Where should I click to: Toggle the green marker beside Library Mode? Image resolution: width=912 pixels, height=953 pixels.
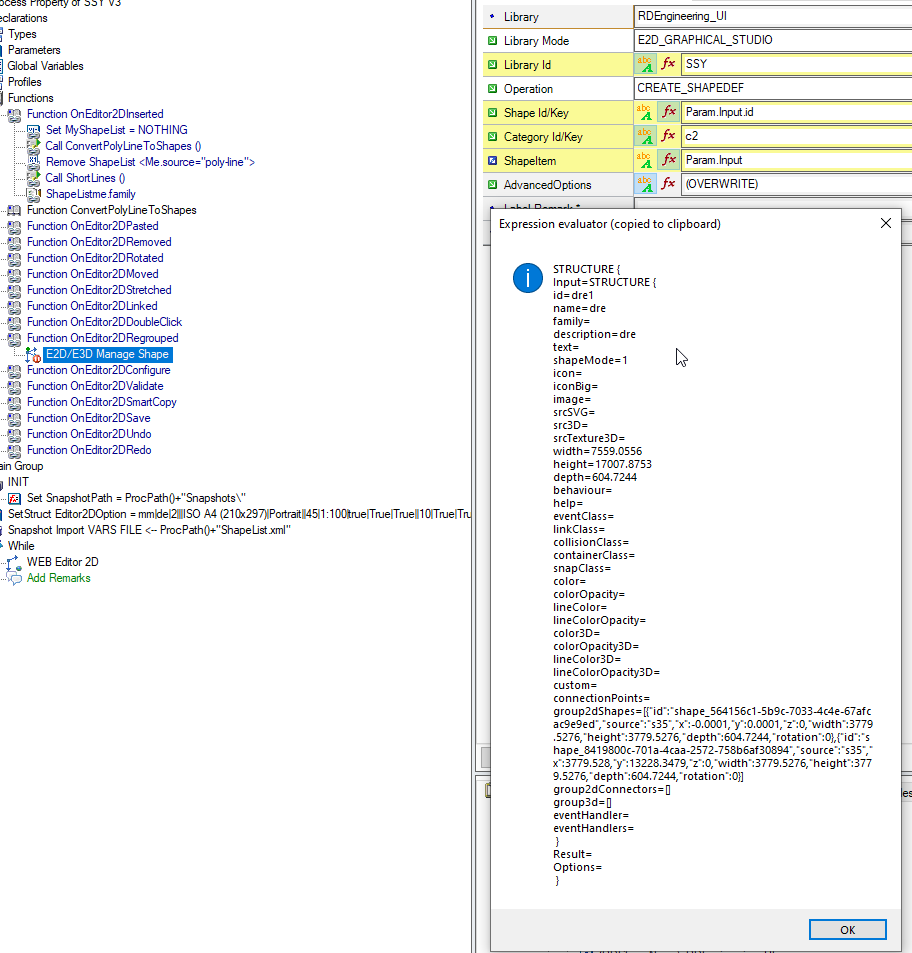click(x=493, y=41)
